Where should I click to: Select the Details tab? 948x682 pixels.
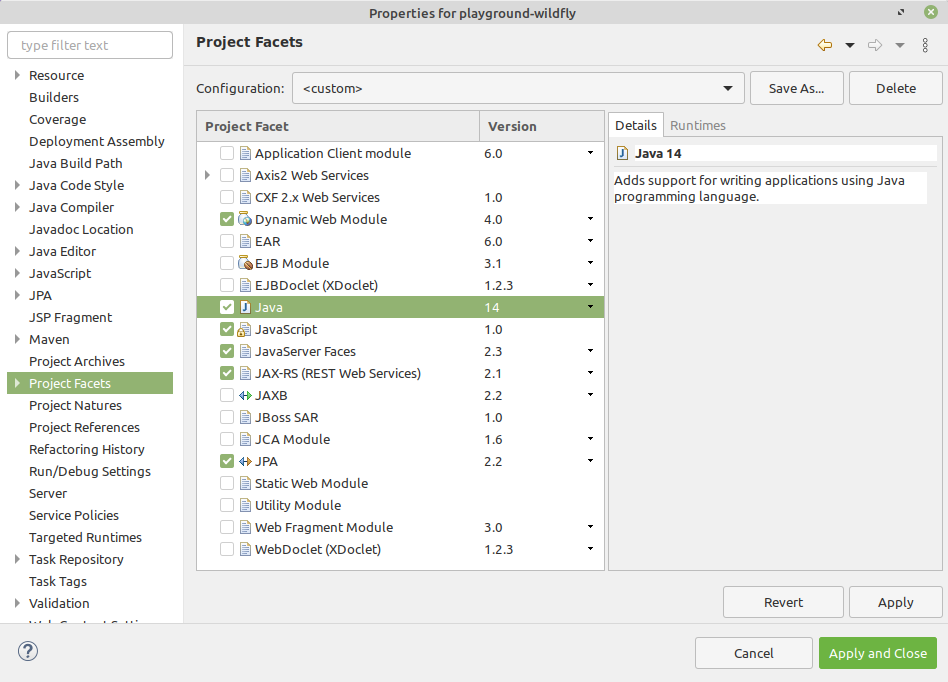pos(637,125)
